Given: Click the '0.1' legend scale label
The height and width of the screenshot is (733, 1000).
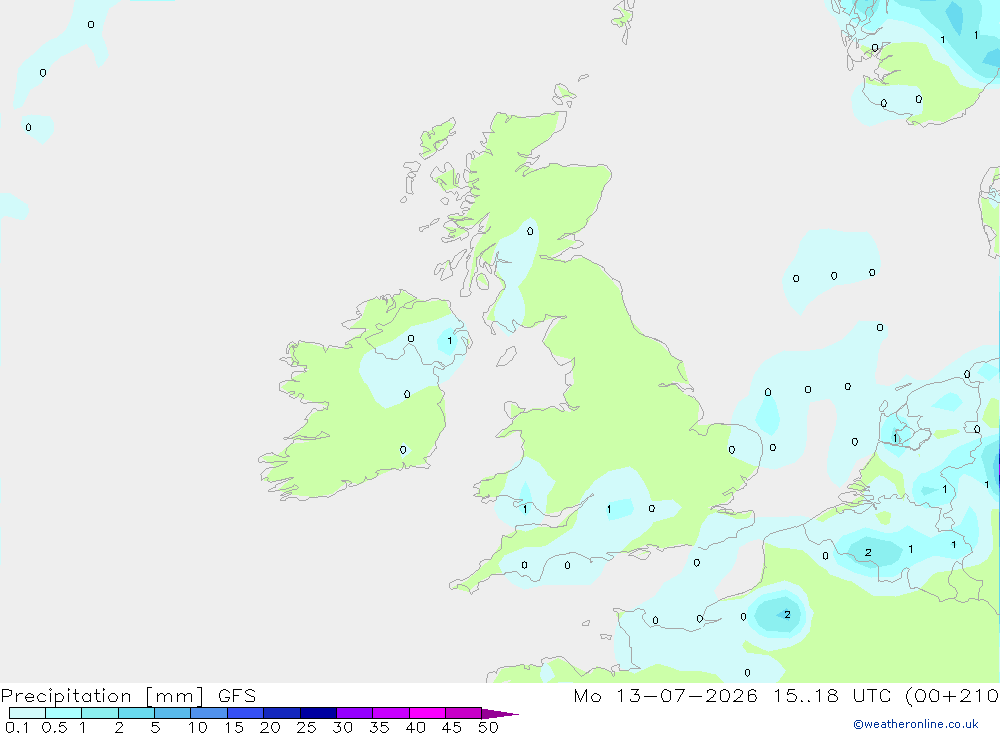Looking at the screenshot, I should coord(17,727).
